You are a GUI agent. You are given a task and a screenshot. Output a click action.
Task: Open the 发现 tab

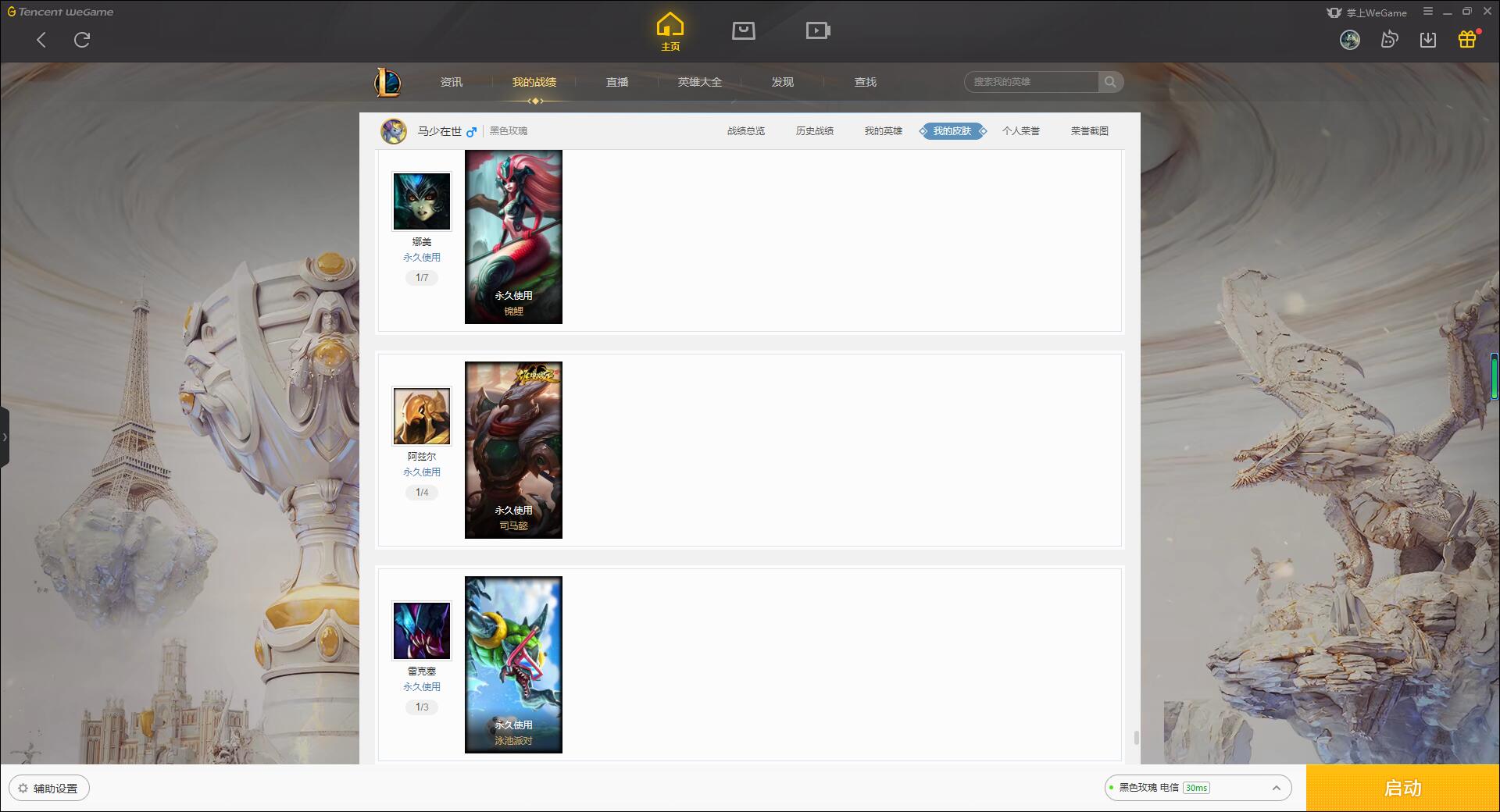[783, 82]
